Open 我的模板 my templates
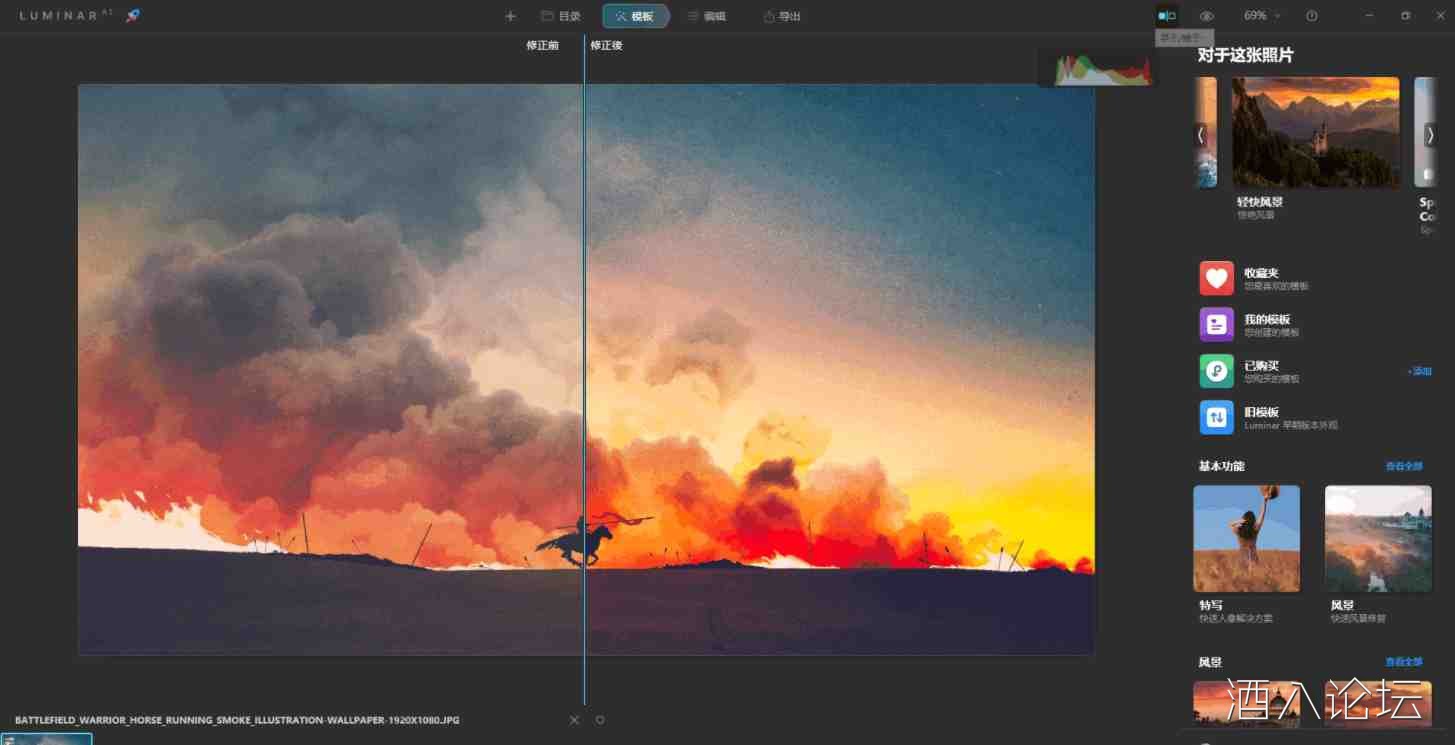Screen dimensions: 1455x745 tap(1315, 324)
